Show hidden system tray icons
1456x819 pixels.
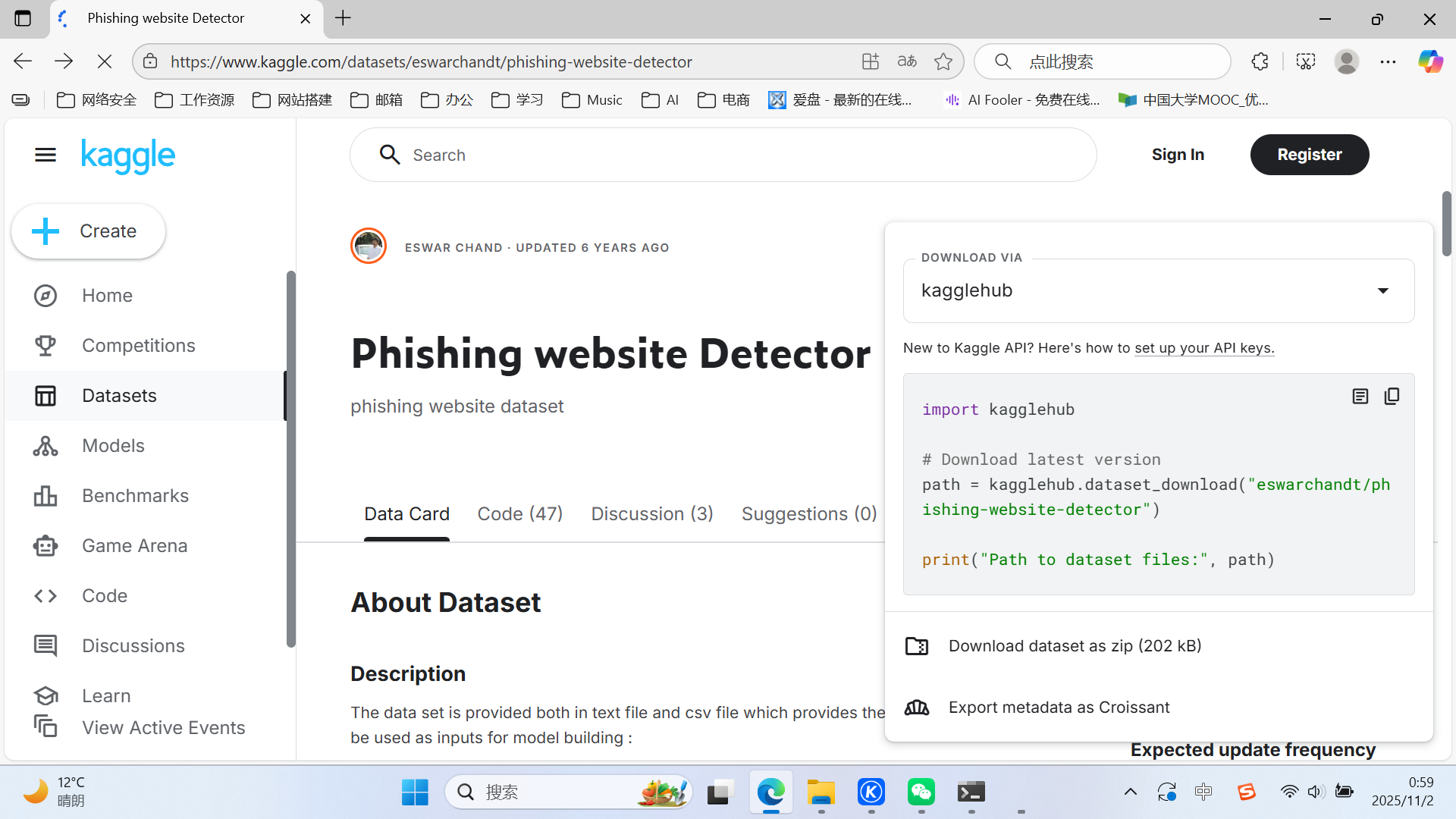point(1130,792)
